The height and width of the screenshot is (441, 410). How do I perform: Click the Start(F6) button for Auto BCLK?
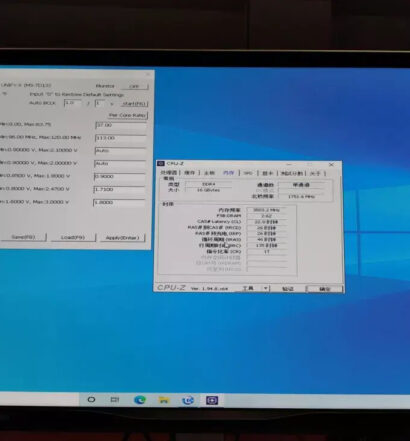click(134, 104)
